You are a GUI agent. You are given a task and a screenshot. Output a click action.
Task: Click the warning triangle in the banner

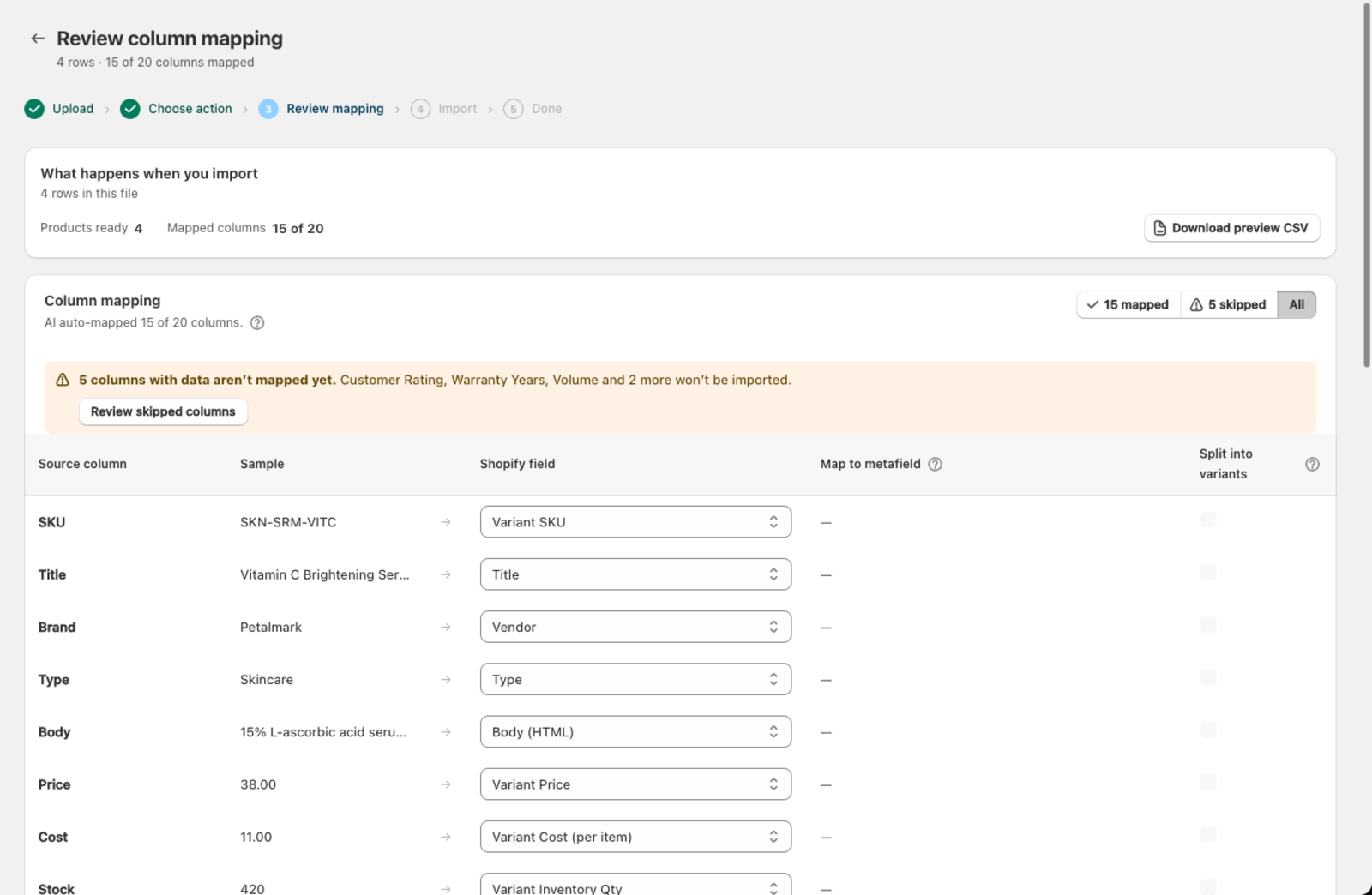(x=63, y=380)
